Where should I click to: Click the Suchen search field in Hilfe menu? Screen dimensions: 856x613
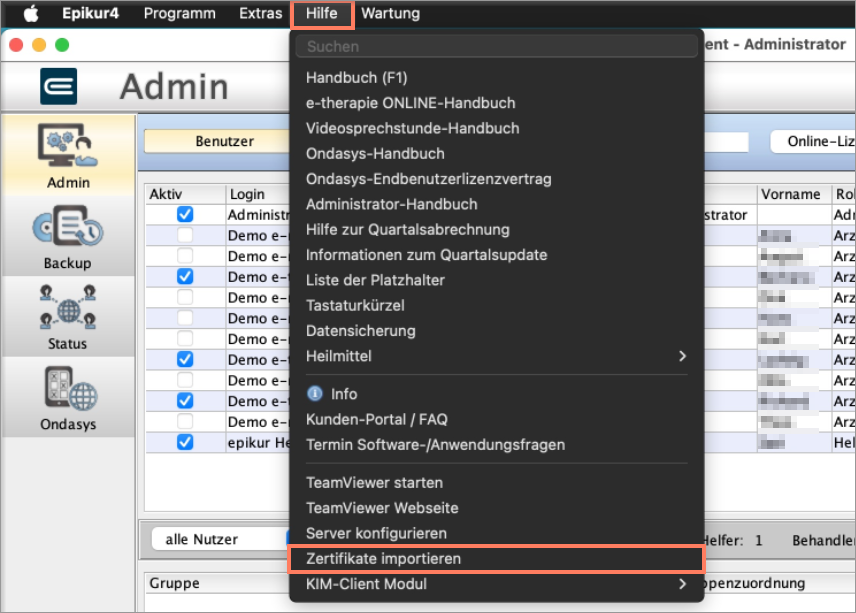[x=497, y=46]
